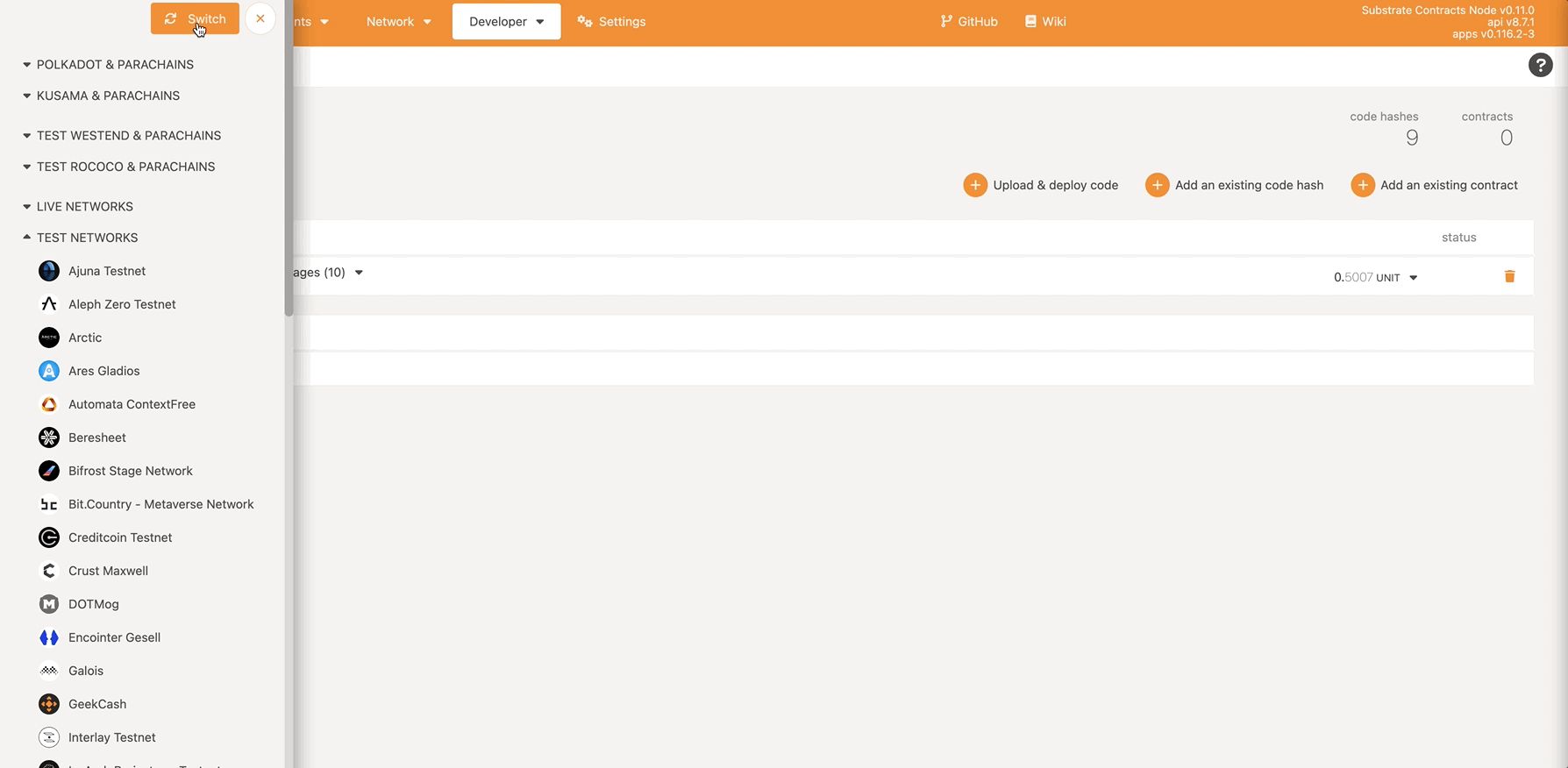Select Creditcoin Testnet logo icon
1568x768 pixels.
pyautogui.click(x=49, y=537)
